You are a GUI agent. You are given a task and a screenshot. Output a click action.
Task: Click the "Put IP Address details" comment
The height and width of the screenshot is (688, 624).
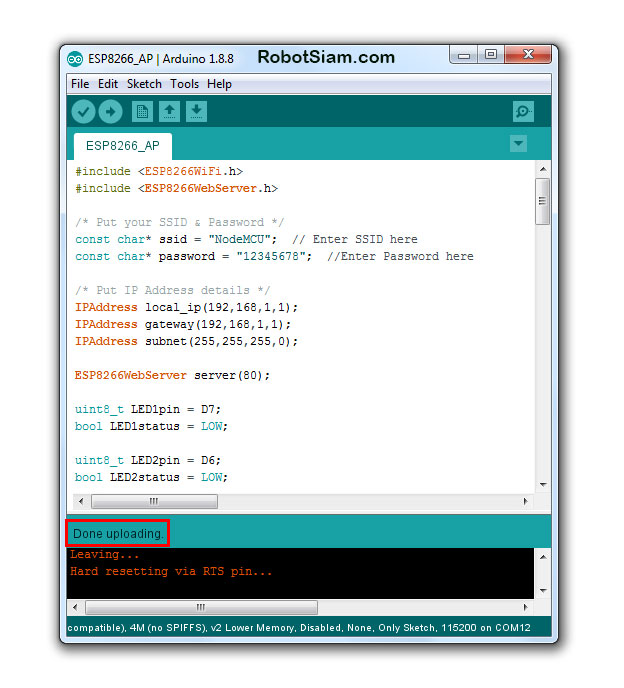[x=172, y=290]
